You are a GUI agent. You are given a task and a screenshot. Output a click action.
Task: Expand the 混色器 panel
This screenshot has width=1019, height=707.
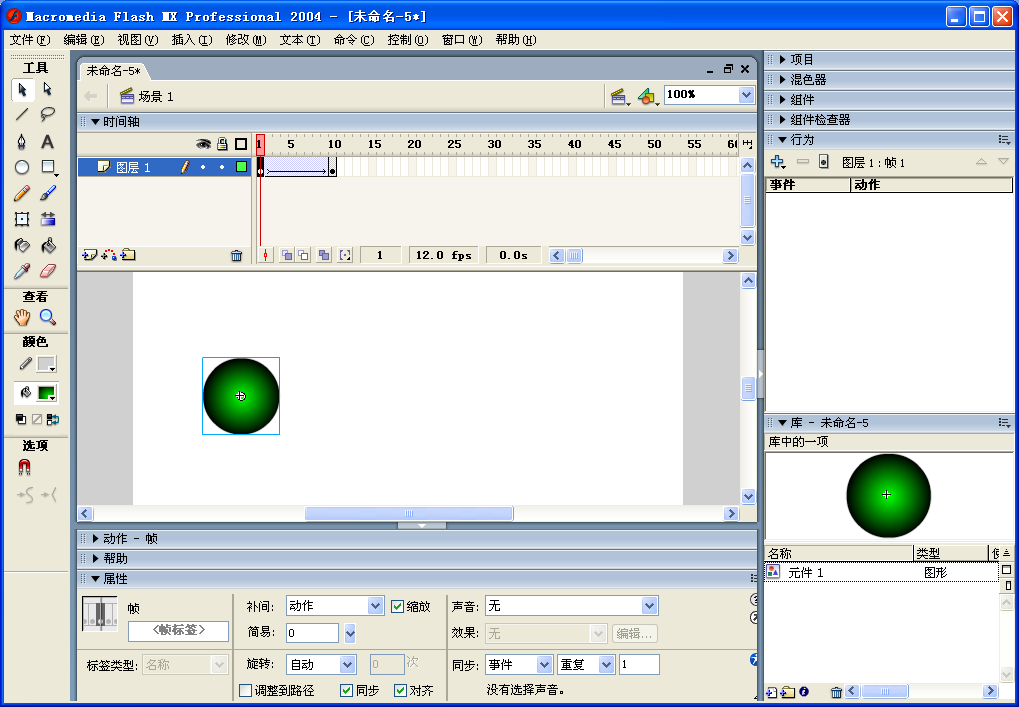pos(808,79)
